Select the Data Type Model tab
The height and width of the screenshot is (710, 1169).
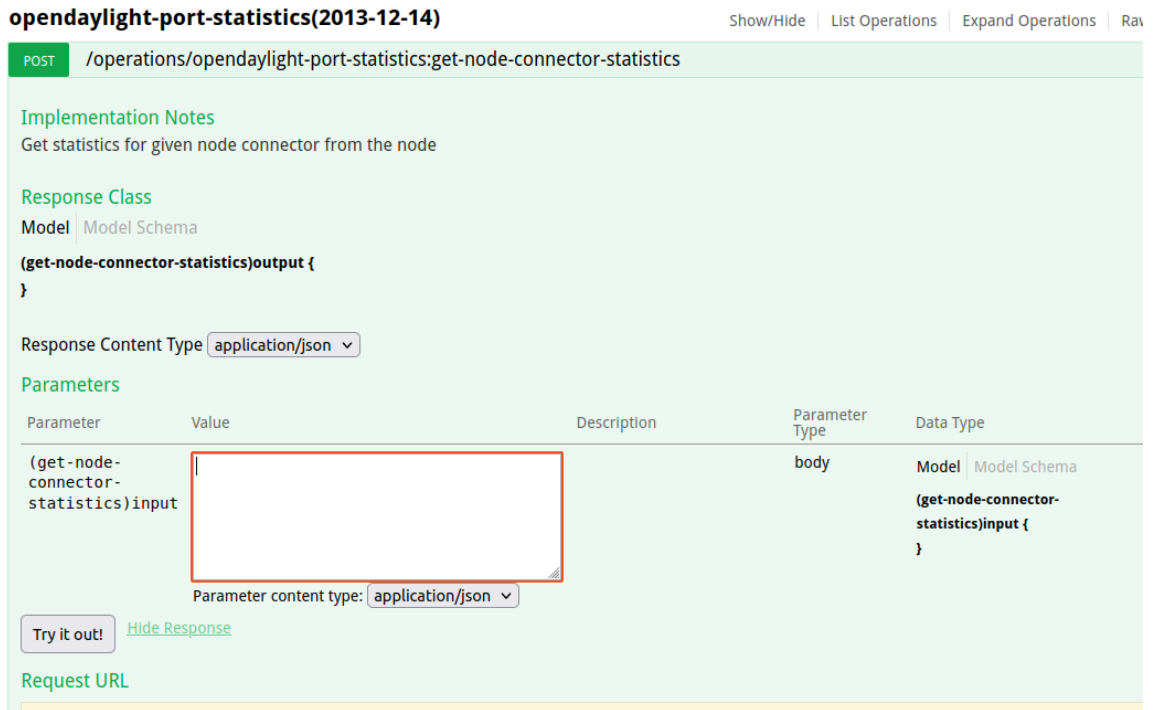click(937, 467)
